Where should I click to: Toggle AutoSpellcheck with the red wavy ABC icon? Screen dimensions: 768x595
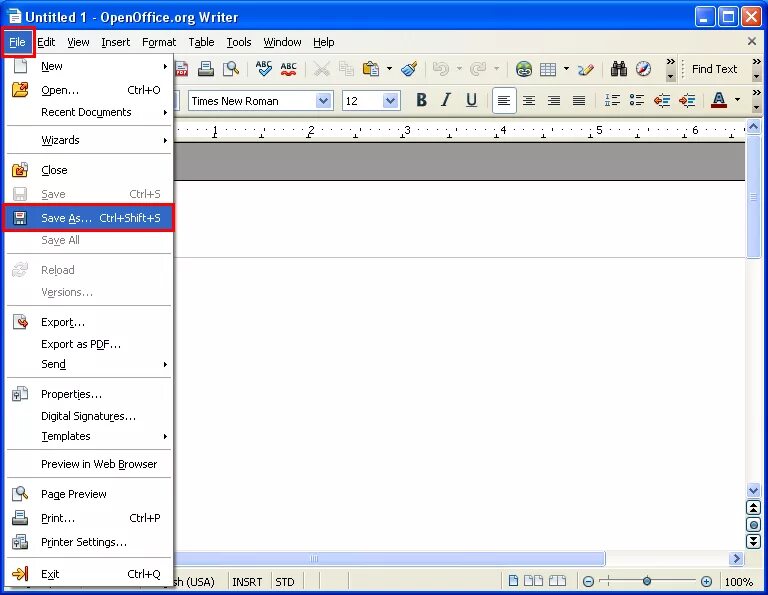pyautogui.click(x=288, y=69)
